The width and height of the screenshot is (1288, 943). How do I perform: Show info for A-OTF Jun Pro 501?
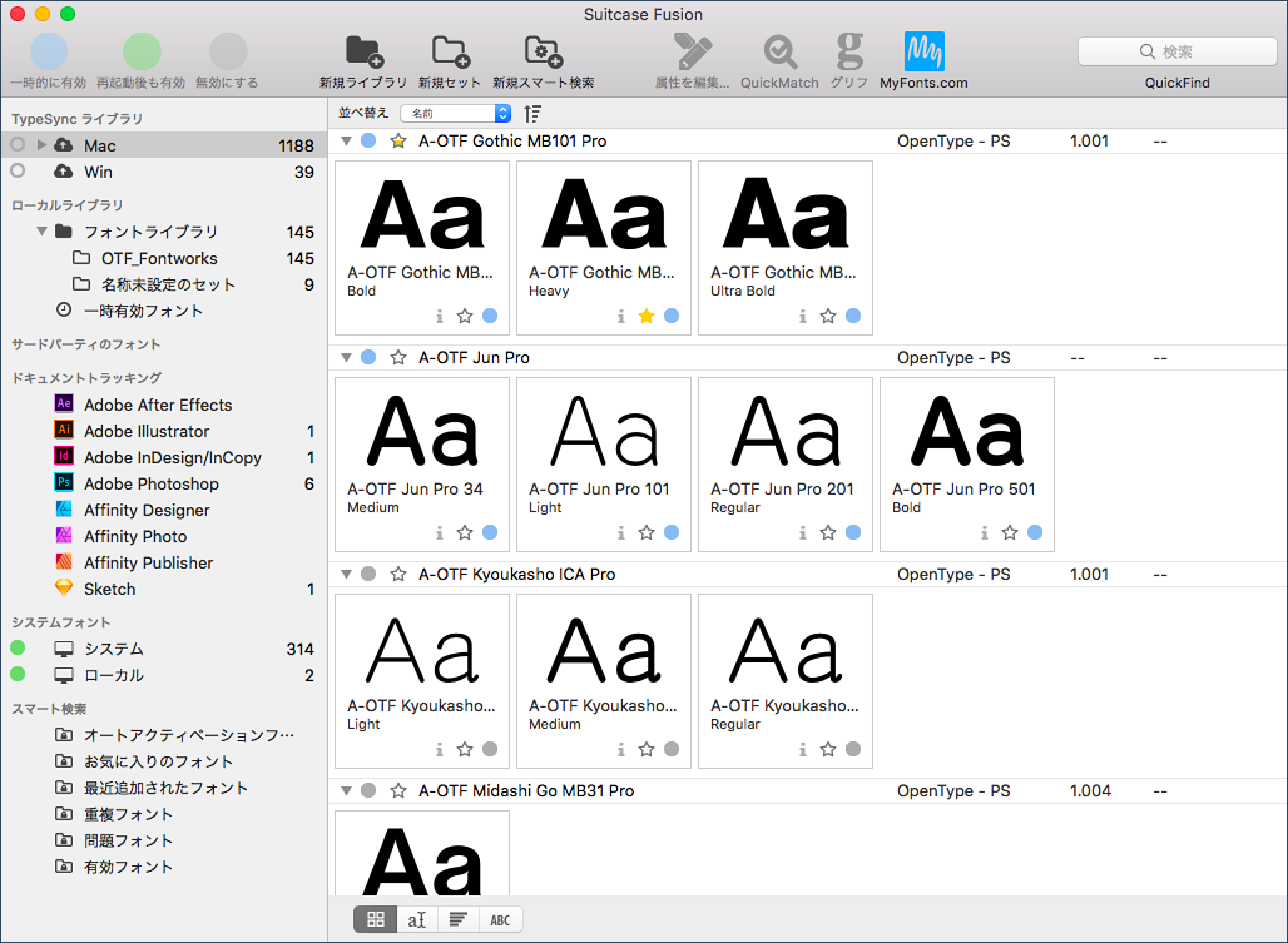pos(985,533)
